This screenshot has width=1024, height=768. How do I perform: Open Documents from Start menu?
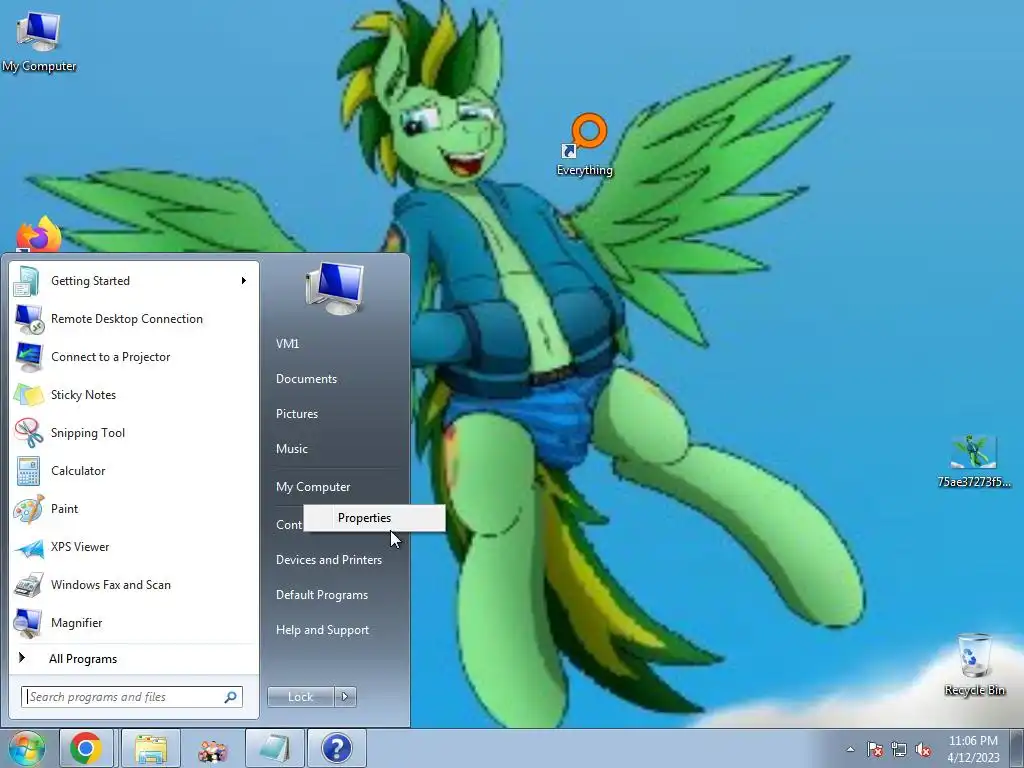306,379
